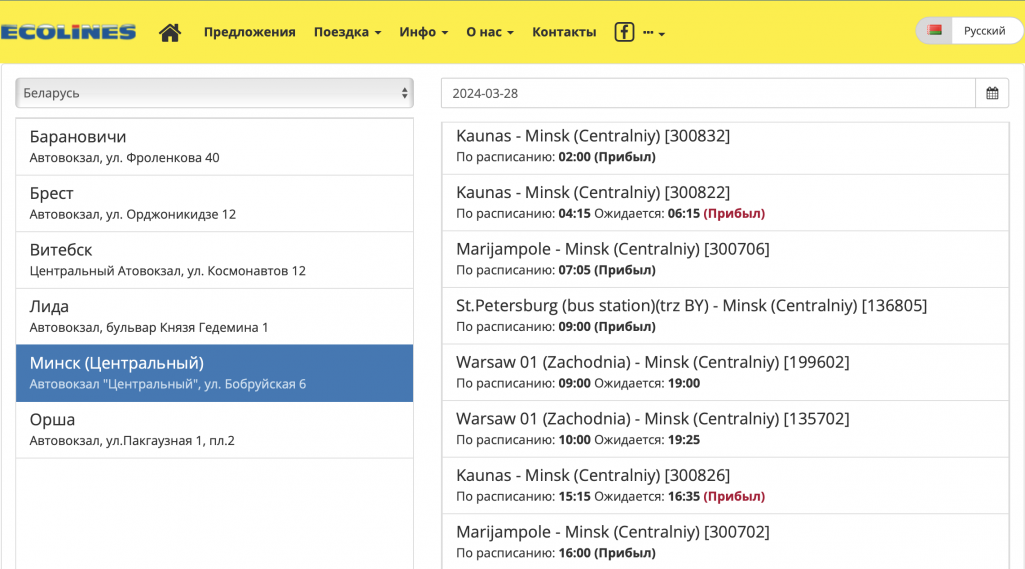Viewport: 1025px width, 569px height.
Task: Open the Facebook icon link
Action: click(624, 31)
